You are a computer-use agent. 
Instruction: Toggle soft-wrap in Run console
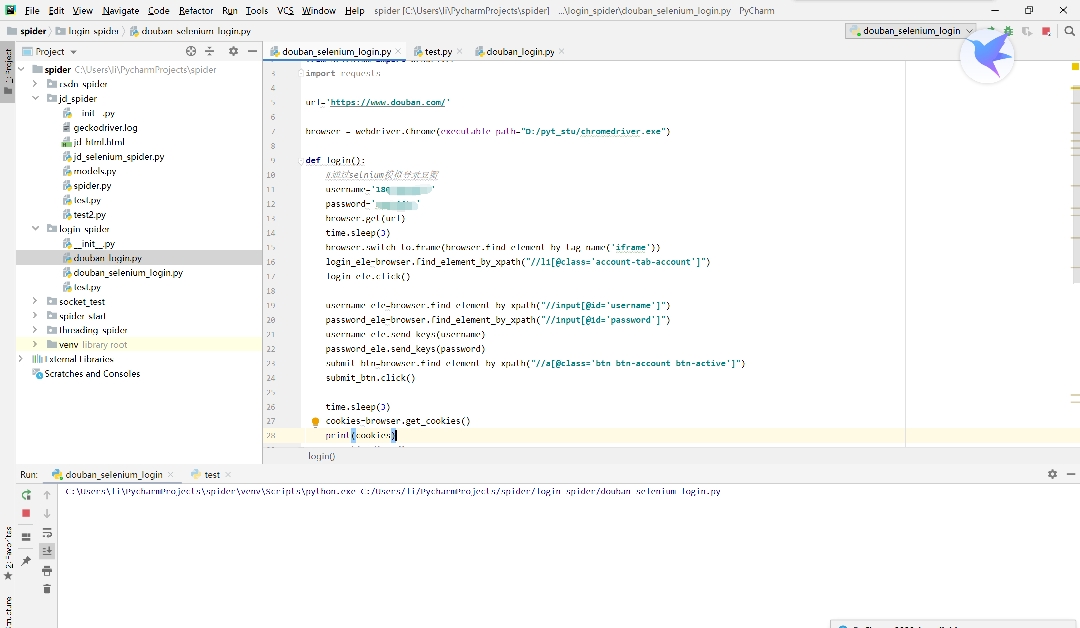[x=46, y=533]
